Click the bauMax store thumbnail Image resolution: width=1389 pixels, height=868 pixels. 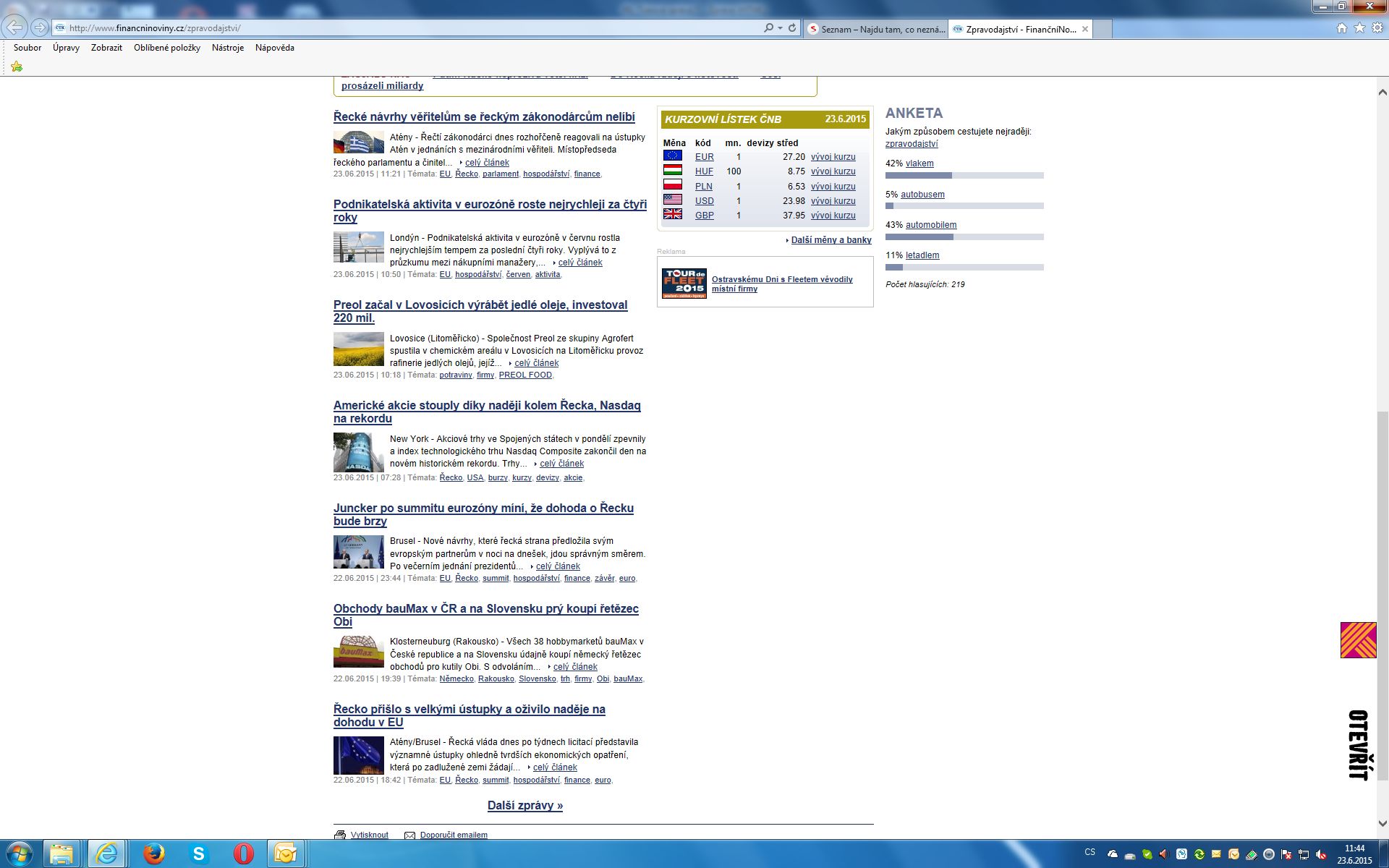coord(359,651)
